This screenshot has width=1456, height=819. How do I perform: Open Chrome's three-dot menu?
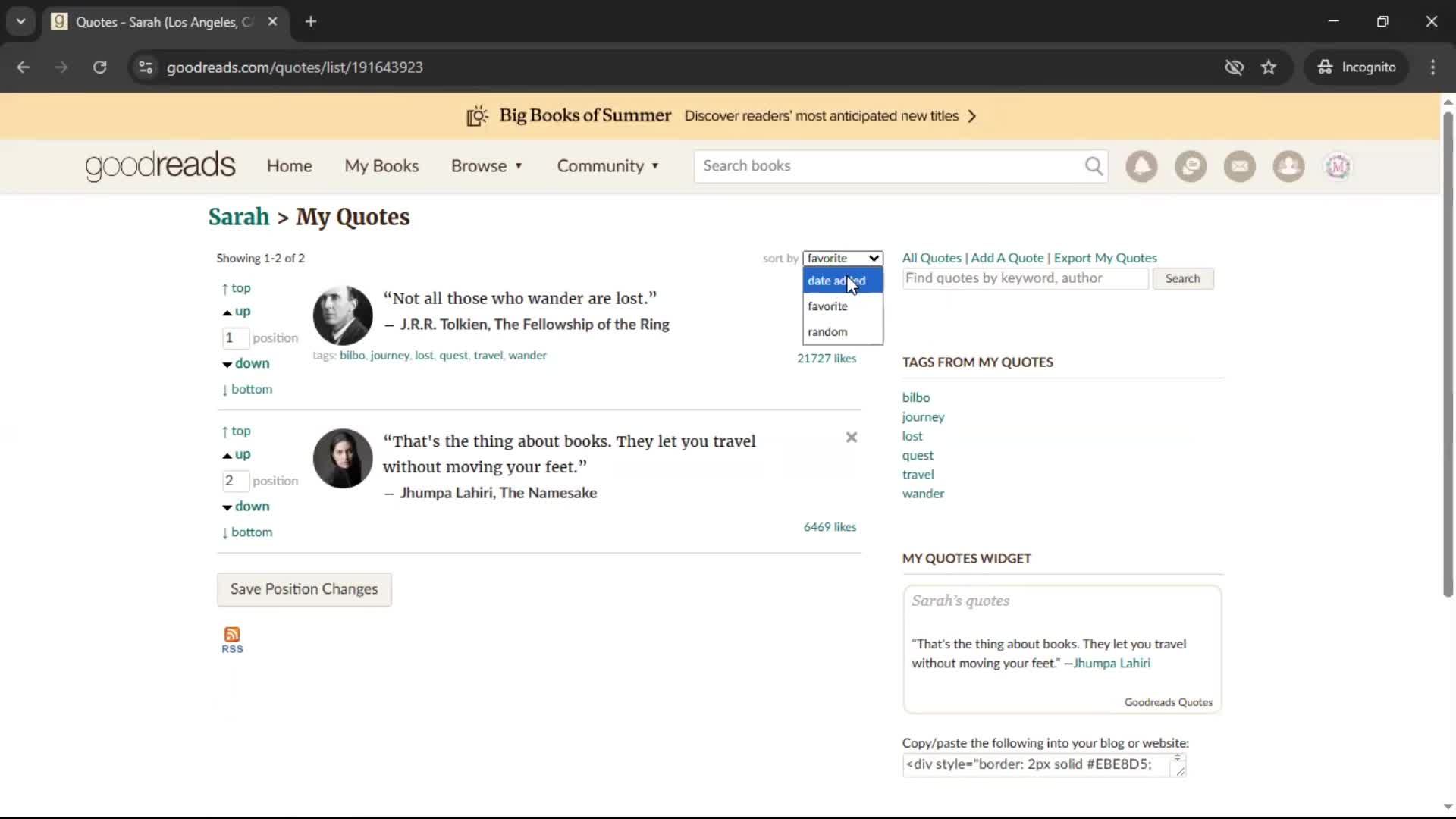(x=1432, y=67)
